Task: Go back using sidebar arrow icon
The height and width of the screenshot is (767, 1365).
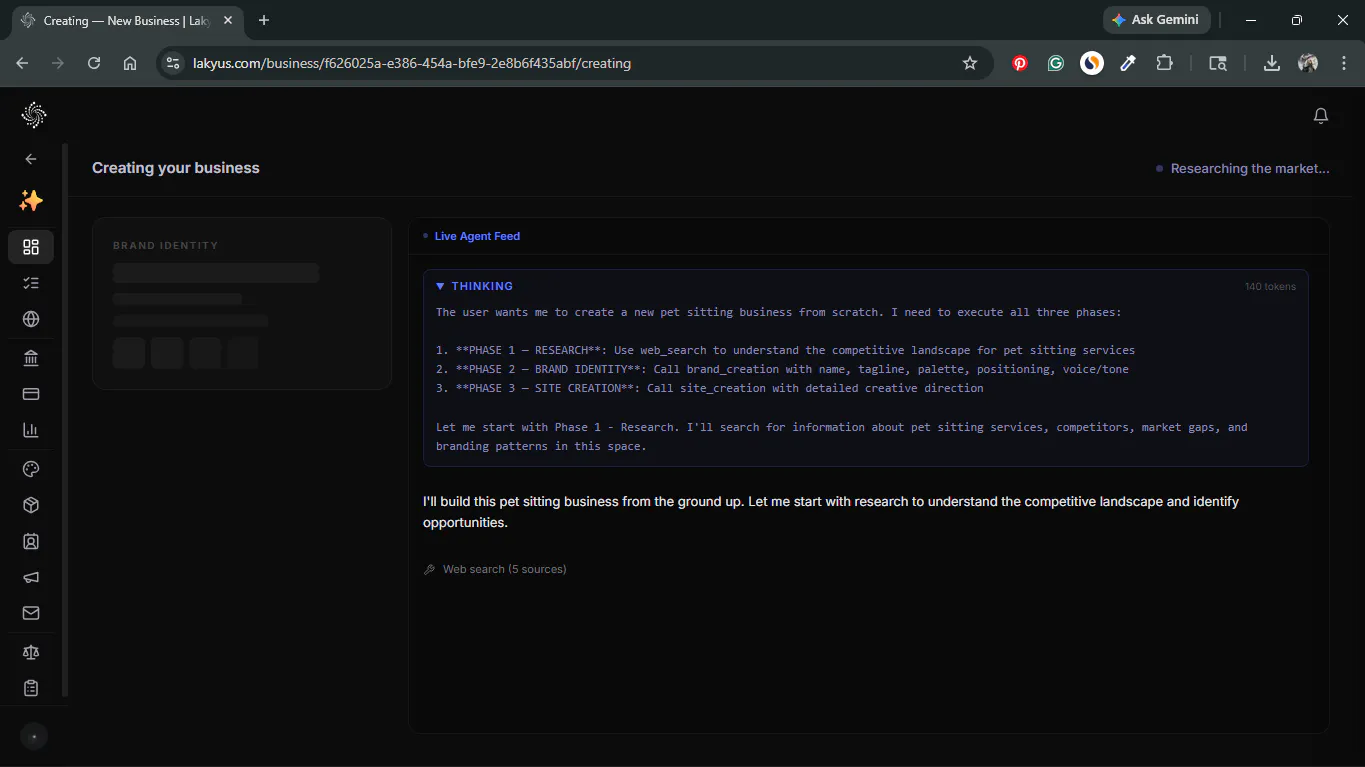Action: coord(31,159)
